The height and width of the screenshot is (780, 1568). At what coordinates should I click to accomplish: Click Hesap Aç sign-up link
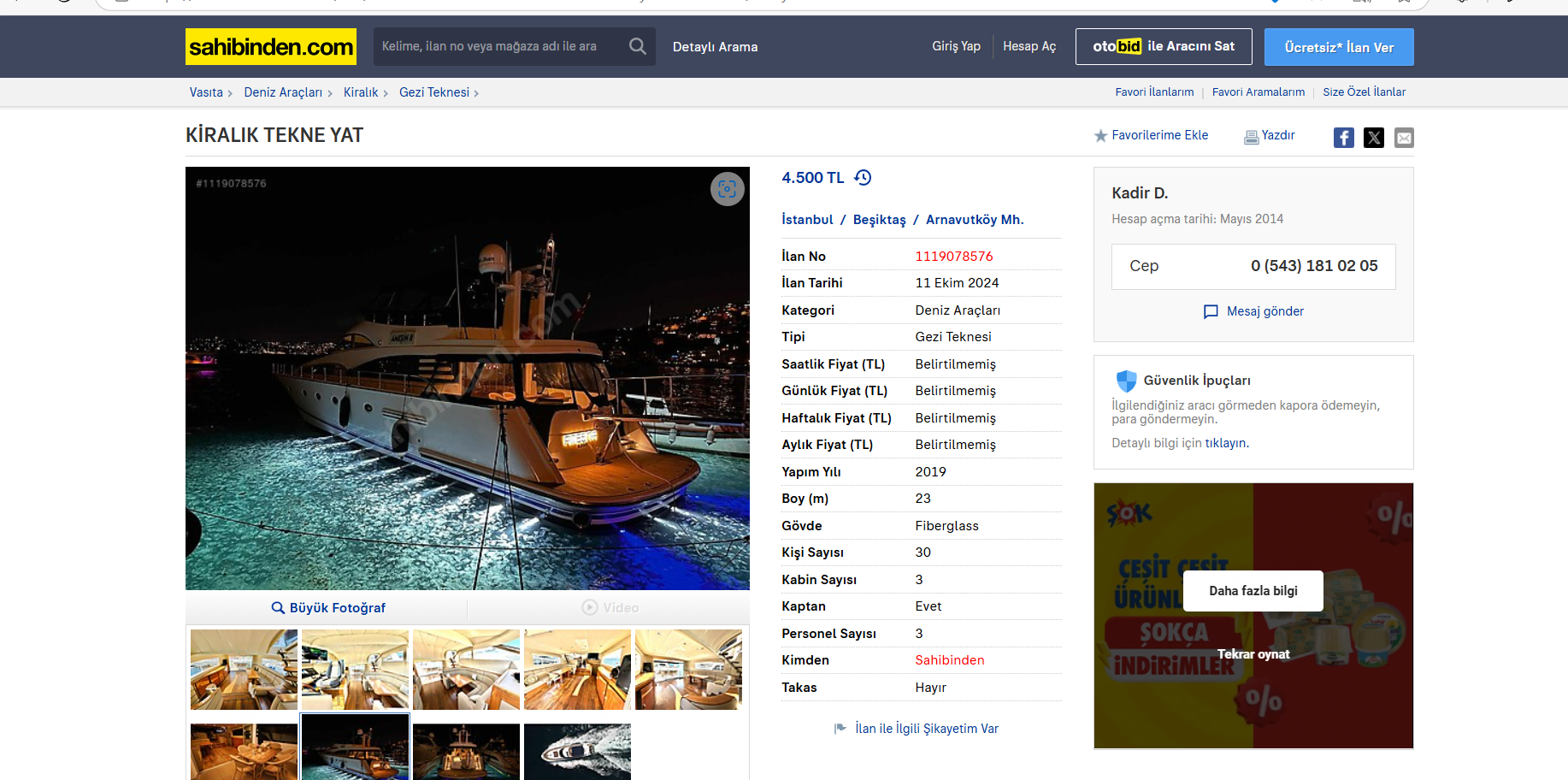pos(1029,46)
